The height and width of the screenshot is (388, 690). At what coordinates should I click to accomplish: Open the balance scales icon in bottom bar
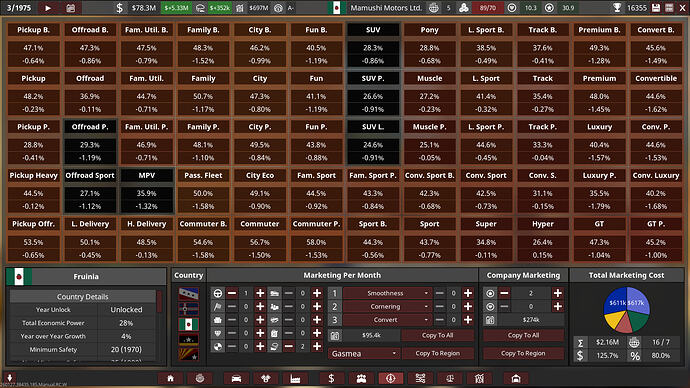tap(450, 378)
